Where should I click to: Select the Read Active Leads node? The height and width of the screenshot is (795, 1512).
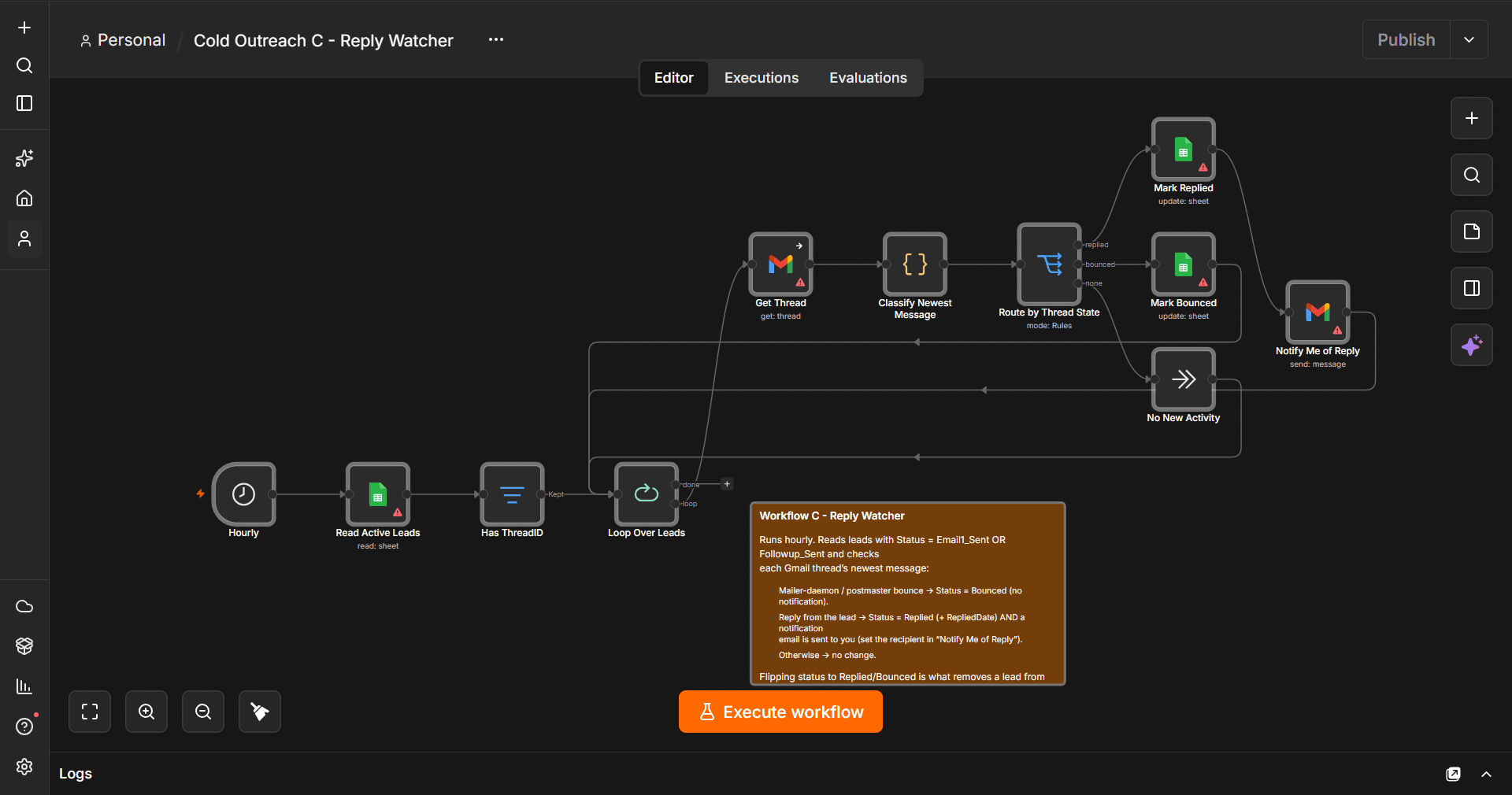click(378, 494)
